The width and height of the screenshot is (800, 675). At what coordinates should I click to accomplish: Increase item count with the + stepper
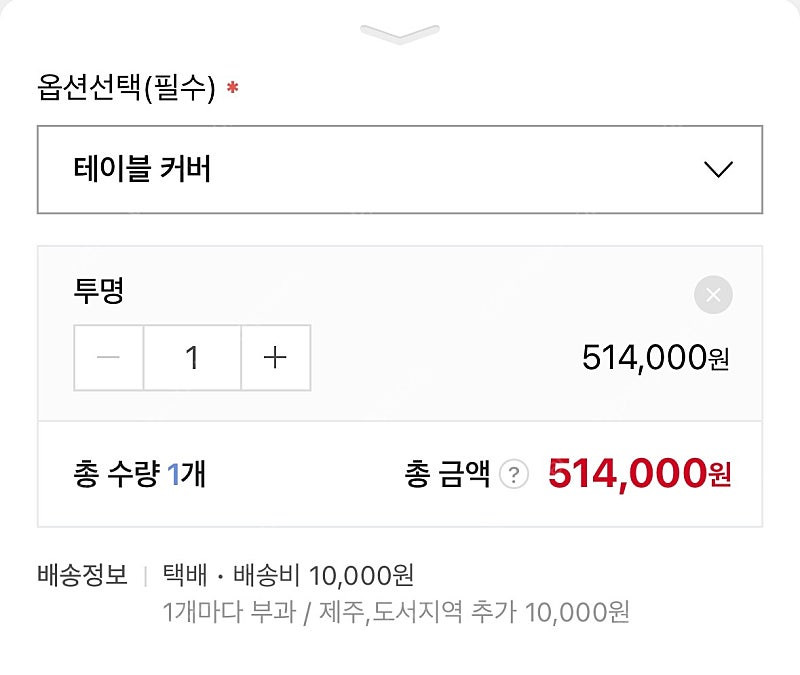click(x=276, y=357)
